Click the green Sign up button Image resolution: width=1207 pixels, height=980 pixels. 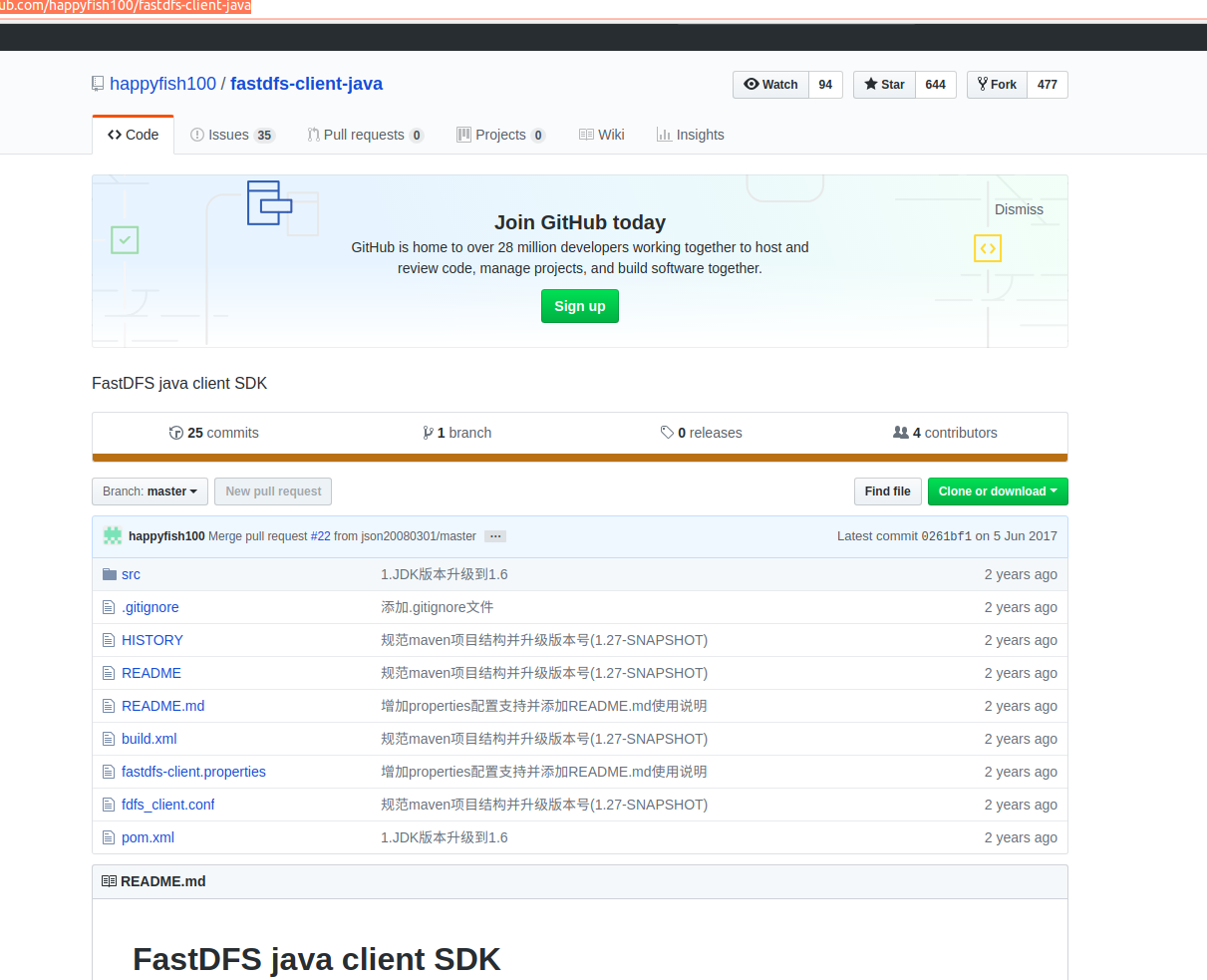(580, 306)
